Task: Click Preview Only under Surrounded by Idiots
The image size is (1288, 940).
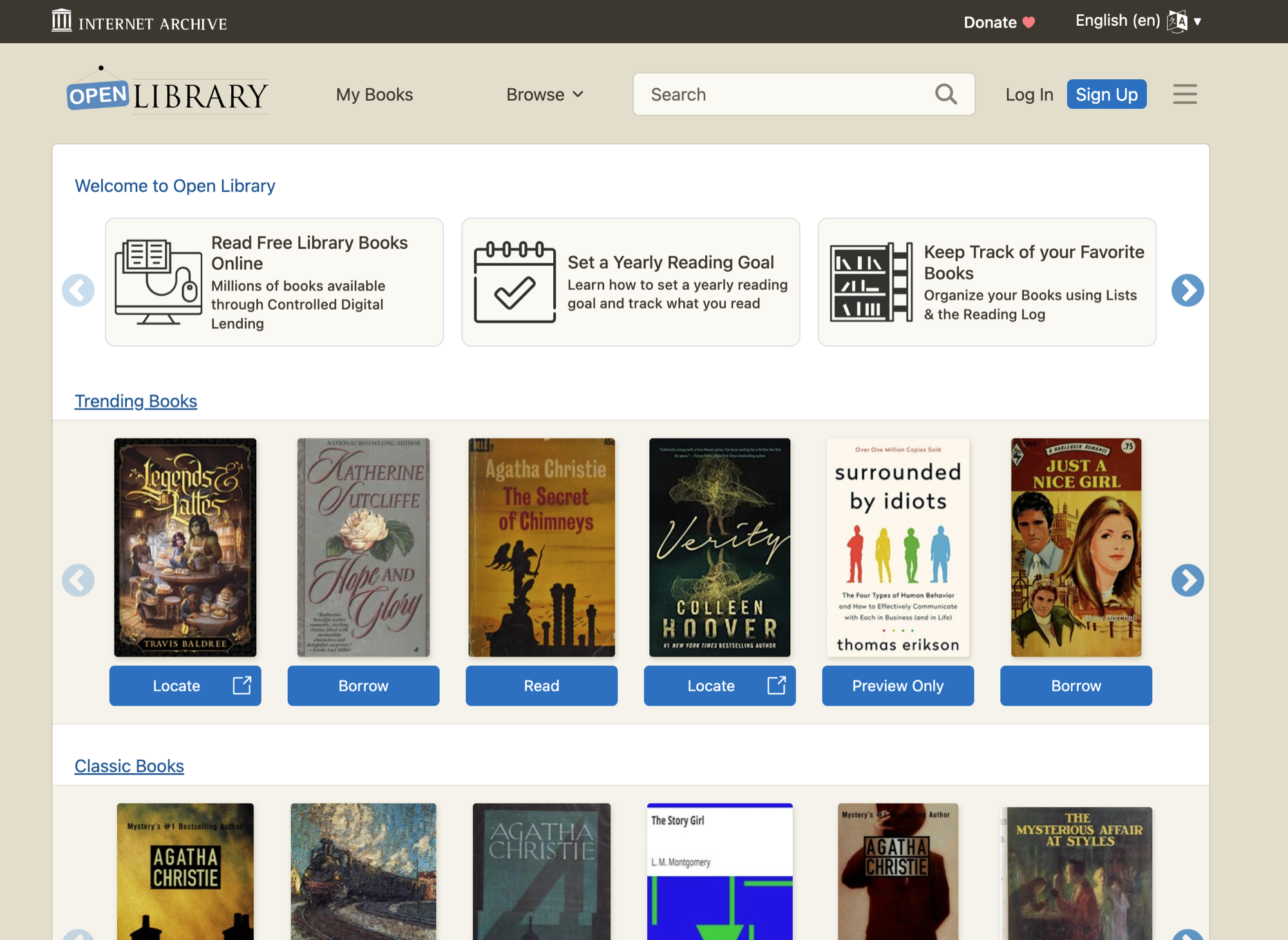Action: (x=898, y=686)
